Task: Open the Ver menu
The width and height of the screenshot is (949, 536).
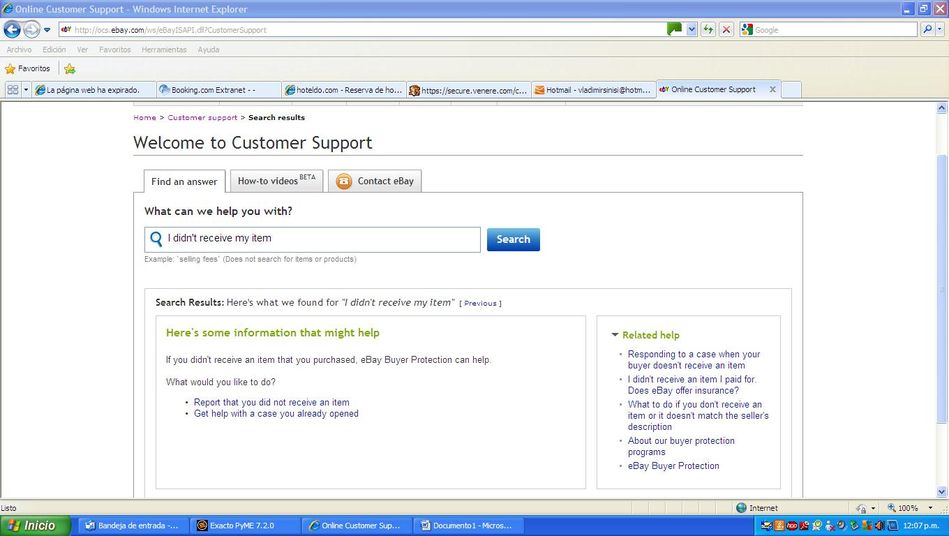Action: (82, 50)
